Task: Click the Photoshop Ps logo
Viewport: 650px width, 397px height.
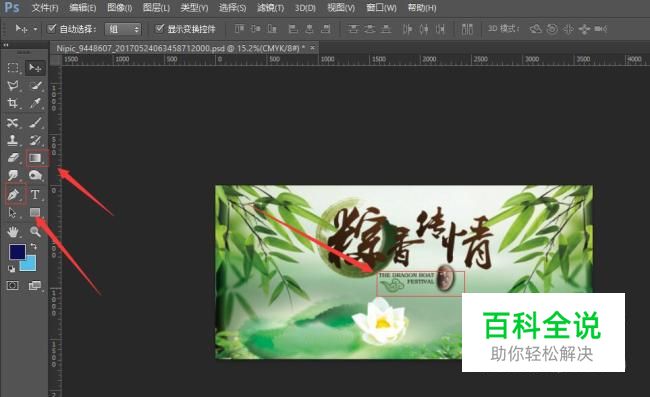Action: point(12,7)
